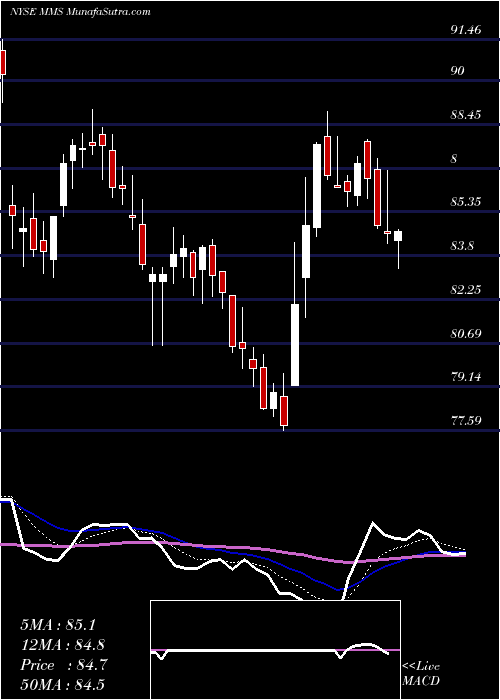This screenshot has height=700, width=500.
Task: Click the 82.25 price axis label
Action: (x=466, y=289)
